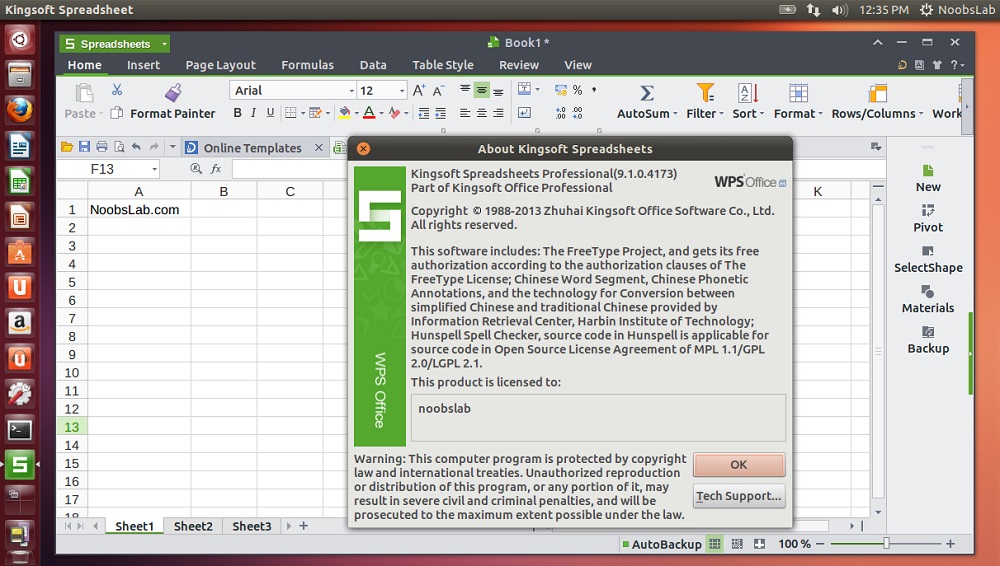Open Print Preview from quick toolbar
The width and height of the screenshot is (1000, 566).
coord(119,147)
